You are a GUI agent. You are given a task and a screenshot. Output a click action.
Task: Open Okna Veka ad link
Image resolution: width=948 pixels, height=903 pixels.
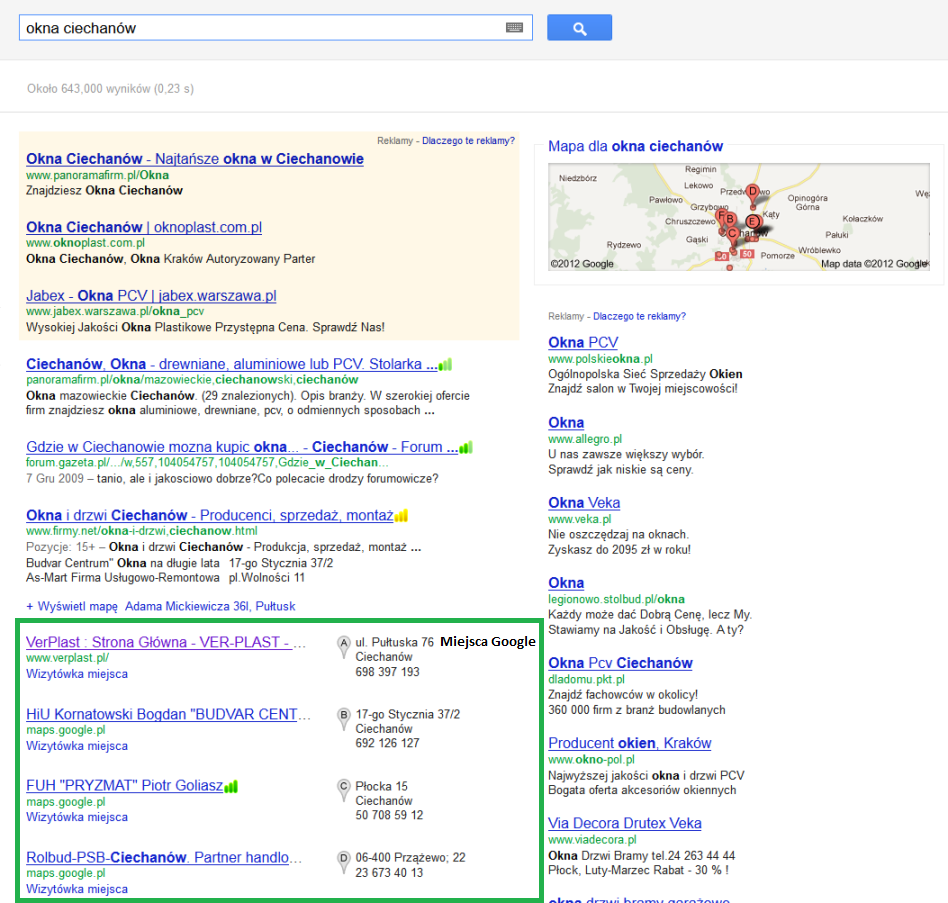[x=584, y=503]
